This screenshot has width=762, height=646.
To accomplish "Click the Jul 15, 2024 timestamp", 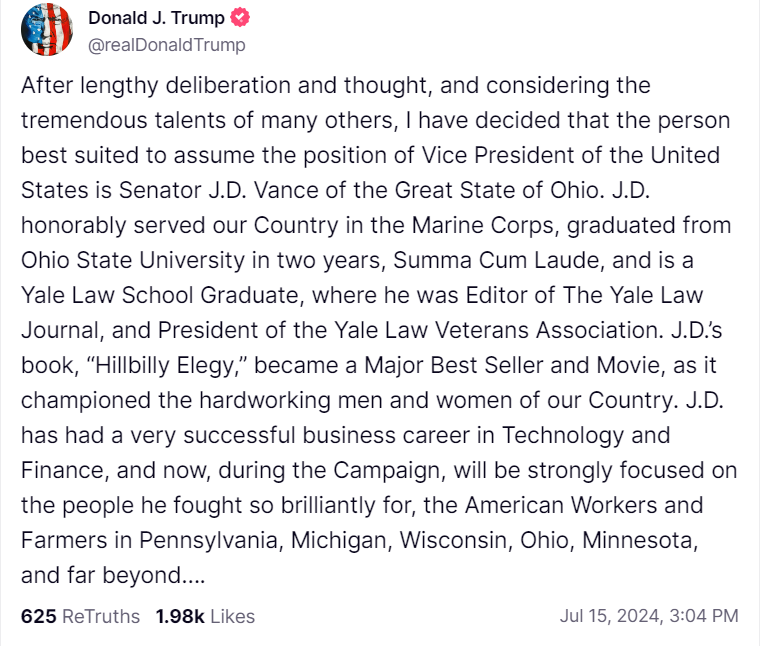I will tap(649, 616).
